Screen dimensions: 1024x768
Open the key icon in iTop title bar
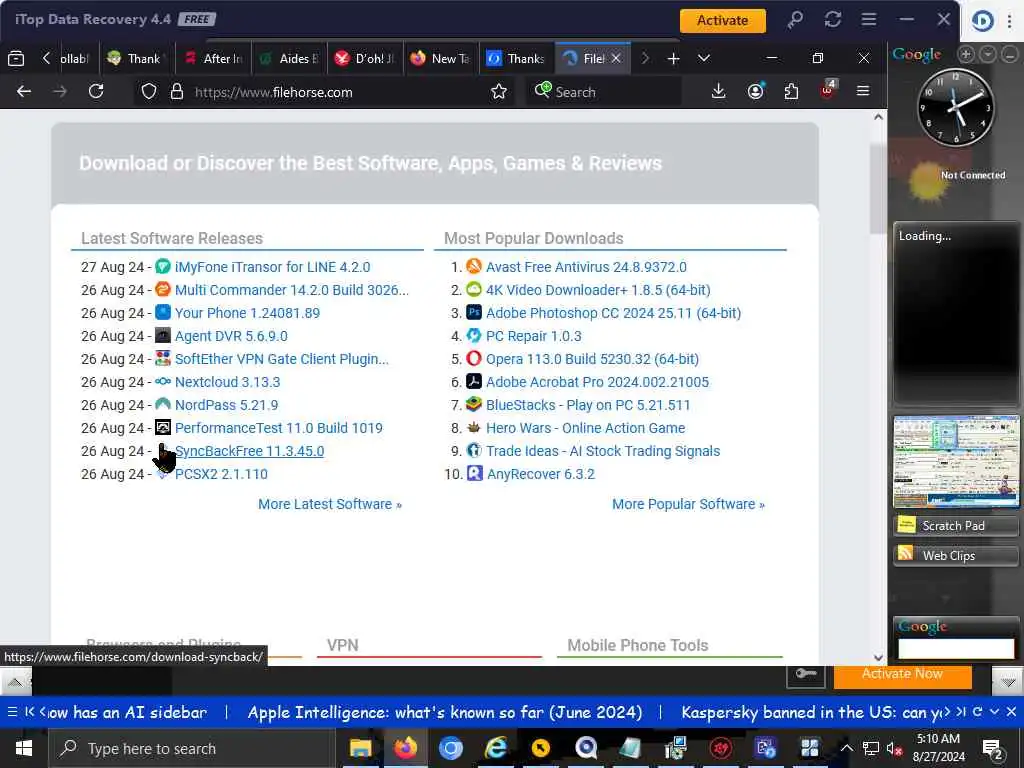coord(795,20)
